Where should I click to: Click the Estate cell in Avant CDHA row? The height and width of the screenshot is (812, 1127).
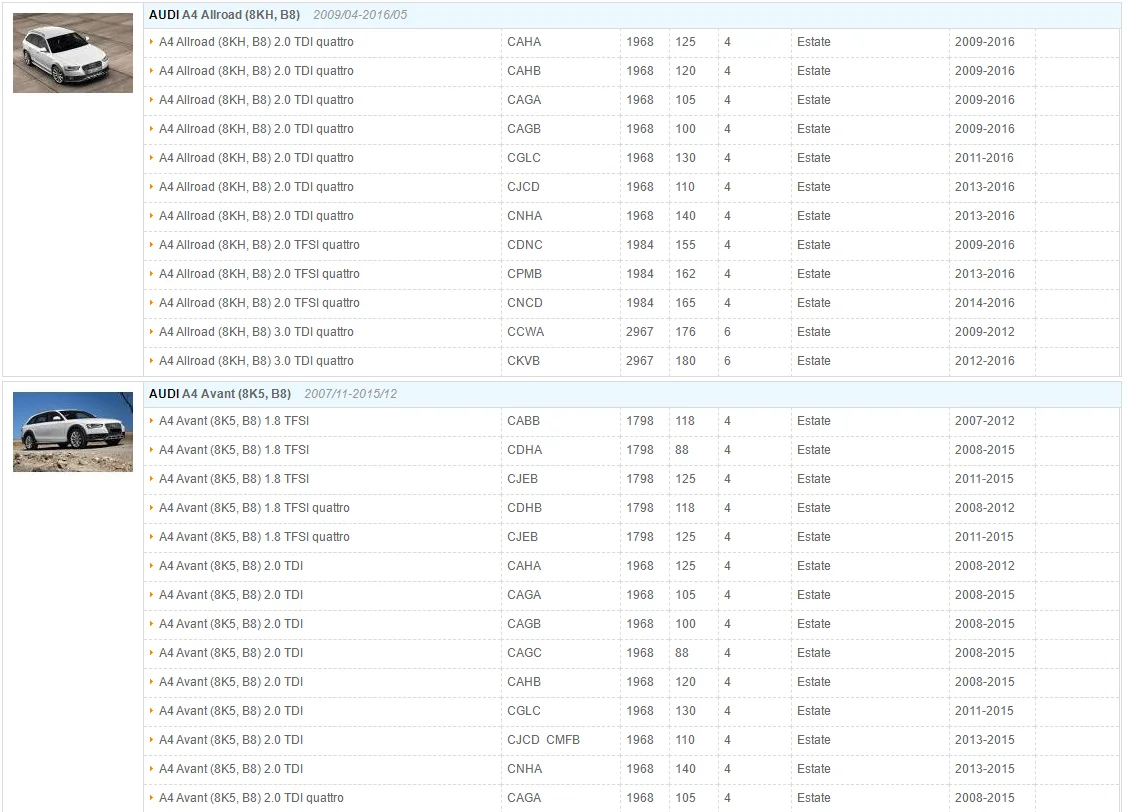point(814,450)
